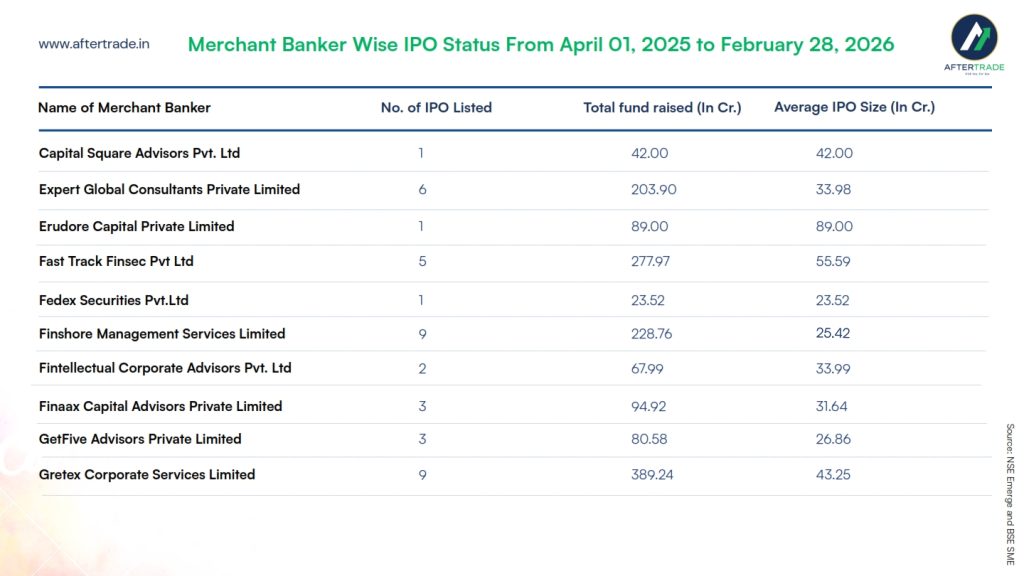Viewport: 1024px width, 576px height.
Task: Select the 55.59 average IPO size value
Action: coord(833,261)
